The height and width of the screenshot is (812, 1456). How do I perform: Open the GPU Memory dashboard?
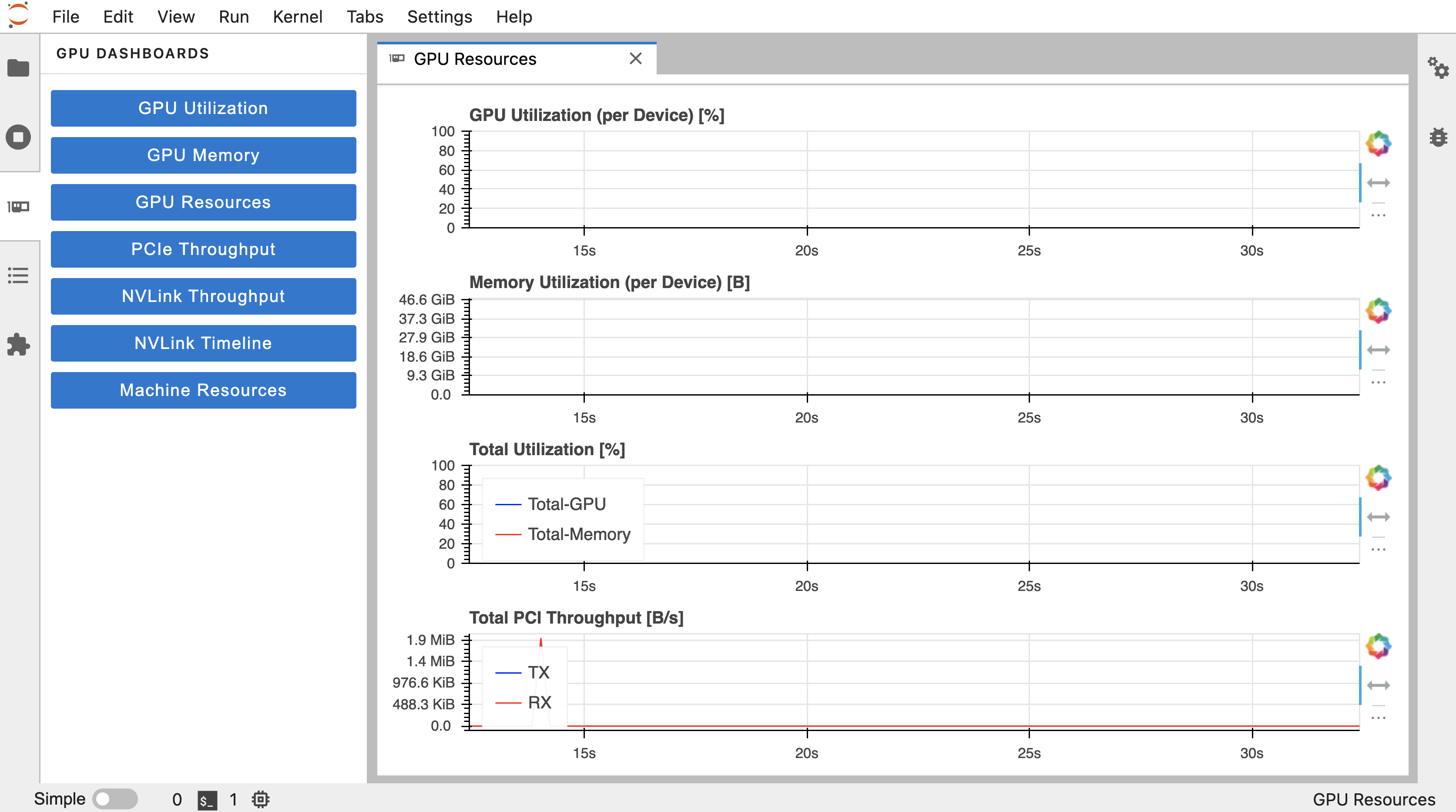tap(203, 155)
